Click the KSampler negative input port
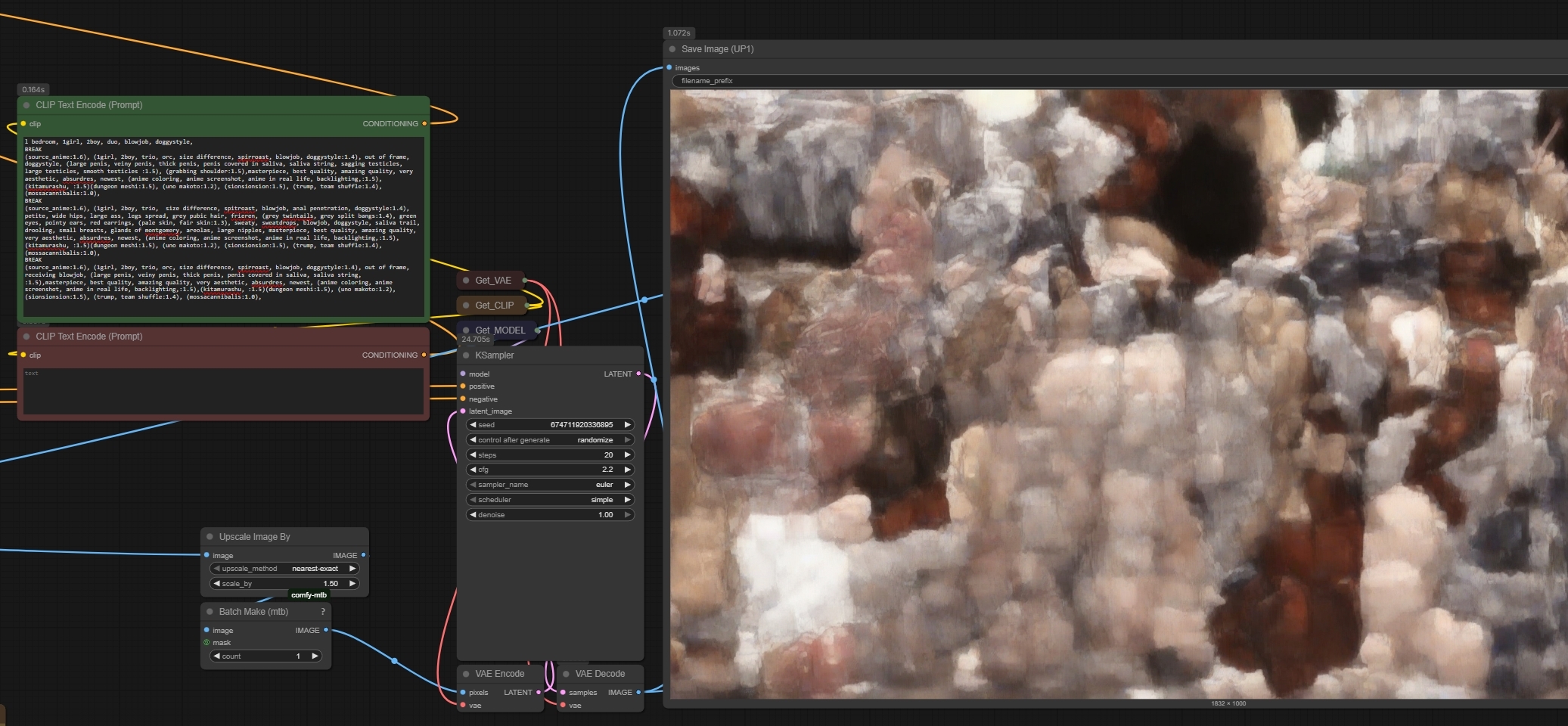Screen dimensions: 1568x726 [463, 399]
